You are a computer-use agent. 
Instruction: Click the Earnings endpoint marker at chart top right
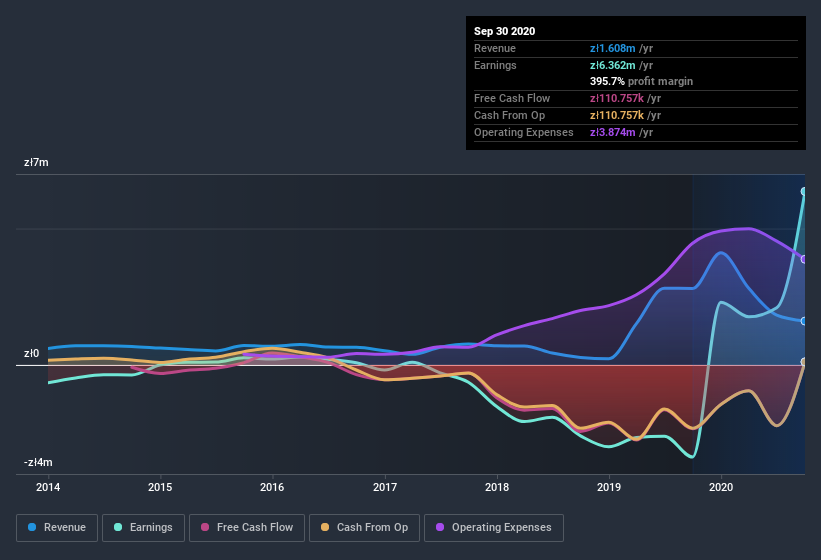pyautogui.click(x=804, y=192)
